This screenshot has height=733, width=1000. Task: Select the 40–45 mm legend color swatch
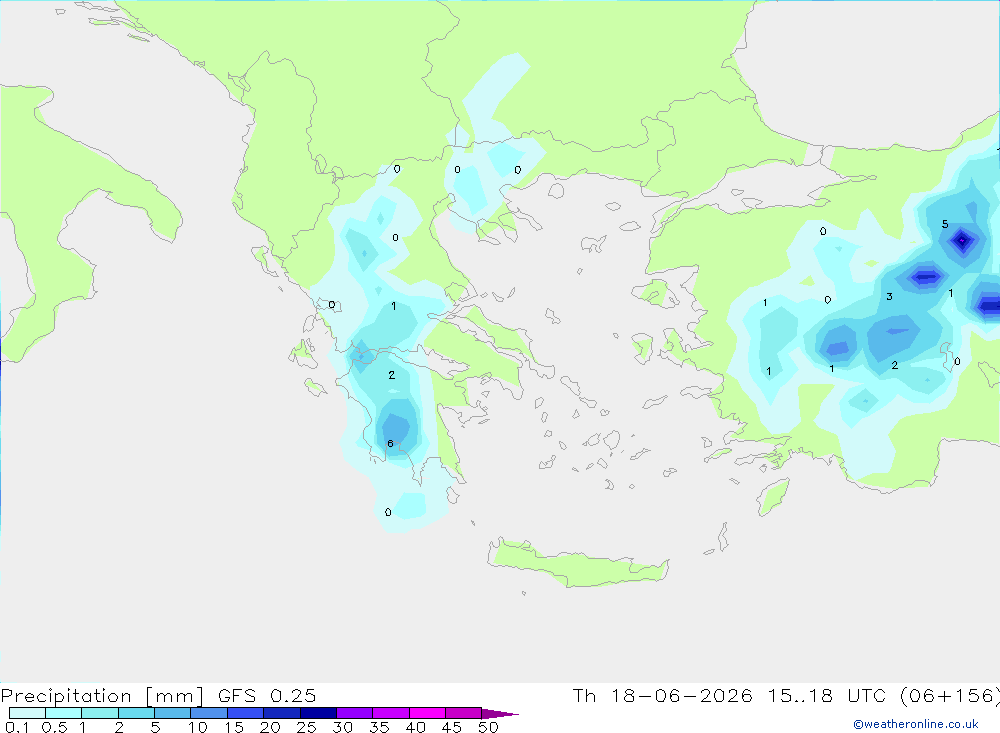[427, 713]
